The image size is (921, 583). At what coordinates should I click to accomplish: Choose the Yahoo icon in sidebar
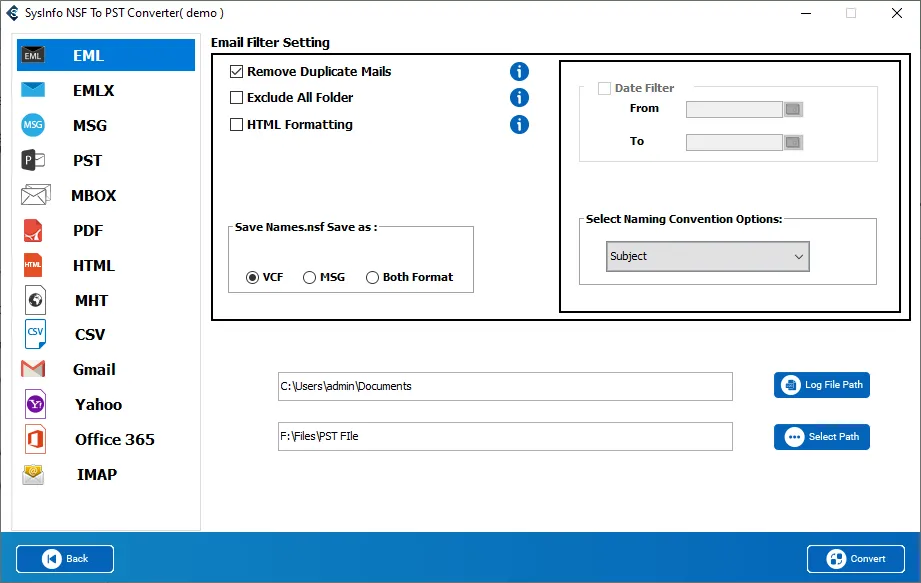click(35, 404)
